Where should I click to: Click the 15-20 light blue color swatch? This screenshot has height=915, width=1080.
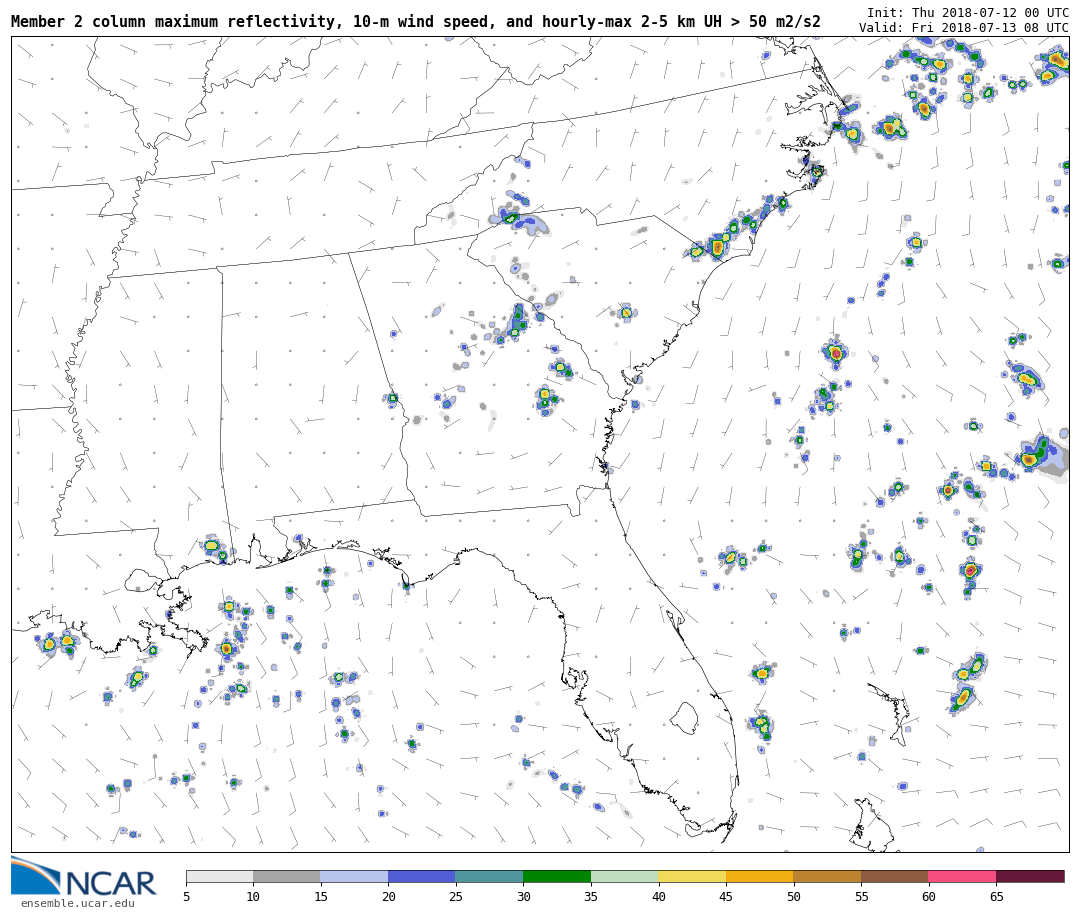tap(355, 876)
